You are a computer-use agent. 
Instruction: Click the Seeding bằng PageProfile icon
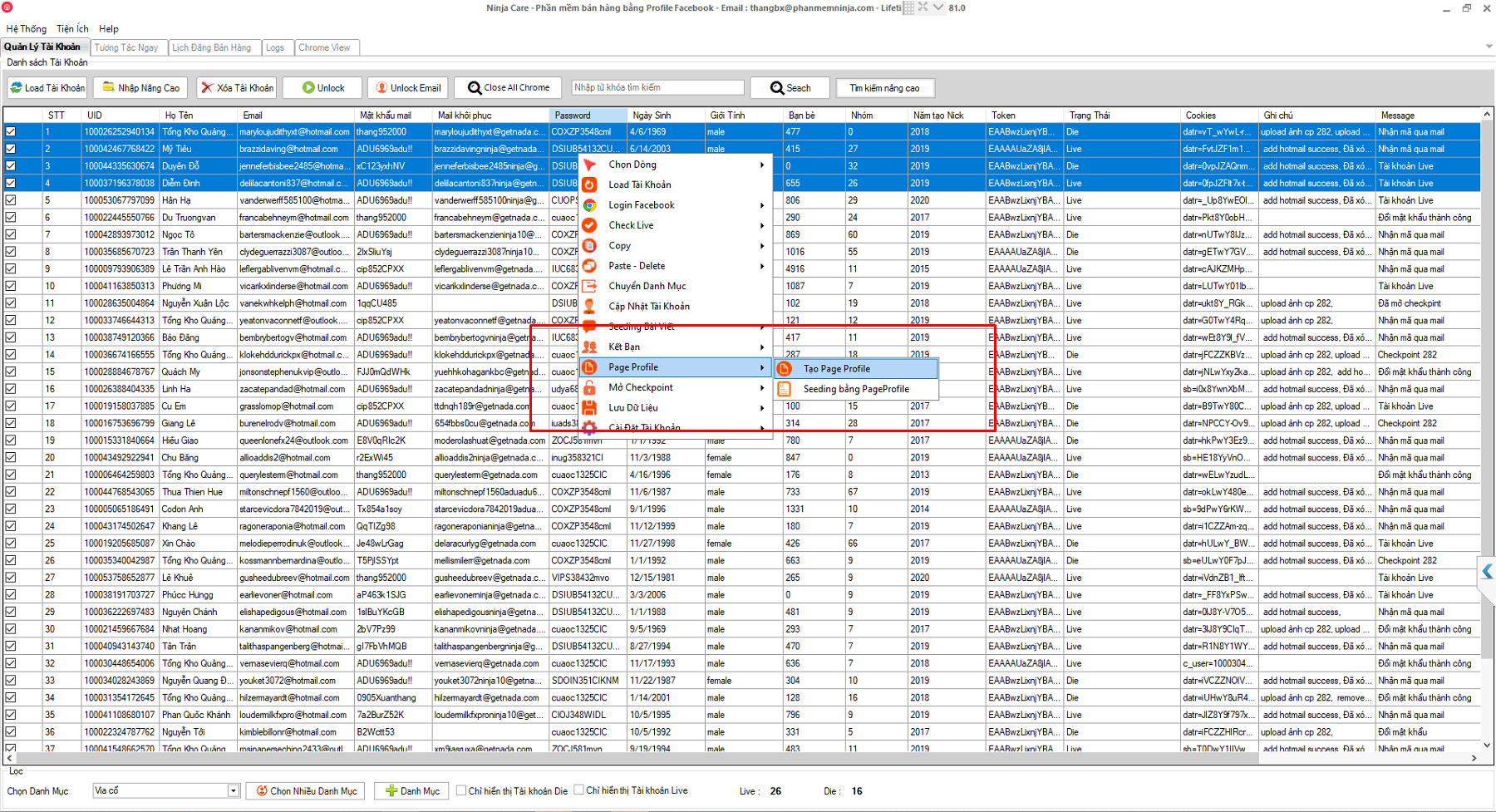pos(784,389)
